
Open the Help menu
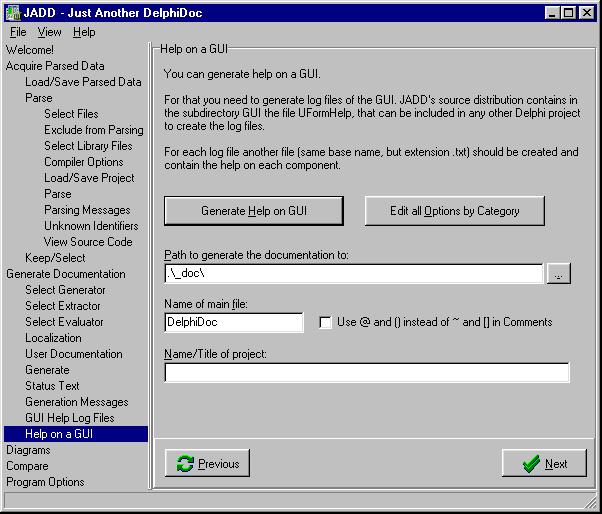pos(84,32)
